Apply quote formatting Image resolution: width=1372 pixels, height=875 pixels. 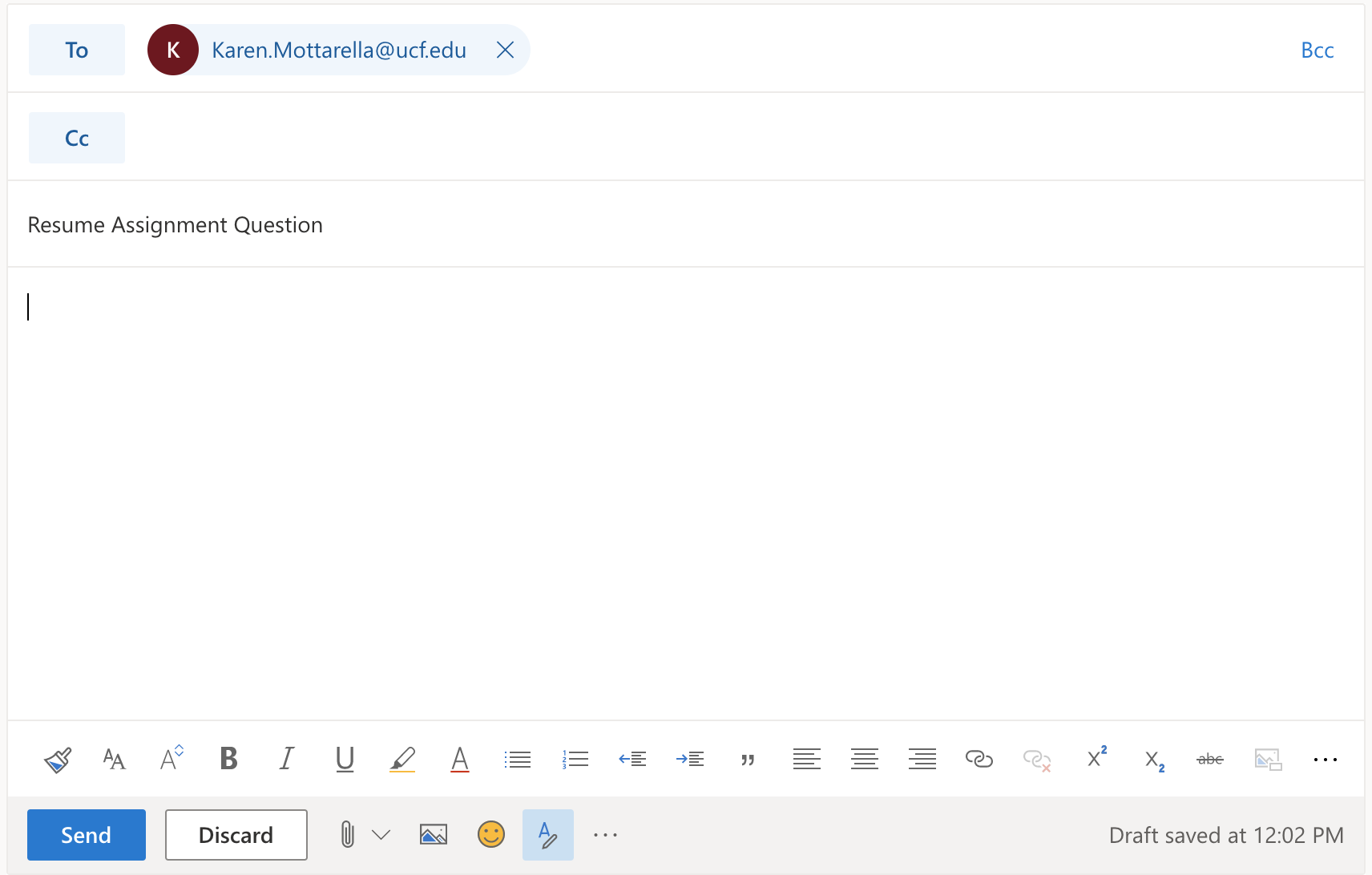[x=748, y=760]
